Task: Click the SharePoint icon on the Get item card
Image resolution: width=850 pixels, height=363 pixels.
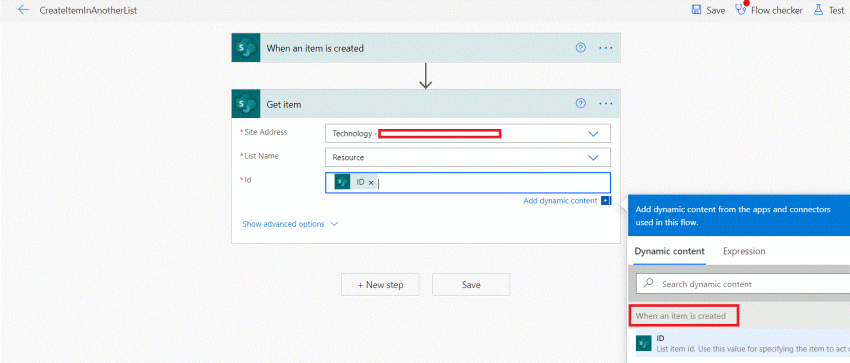Action: coord(246,103)
